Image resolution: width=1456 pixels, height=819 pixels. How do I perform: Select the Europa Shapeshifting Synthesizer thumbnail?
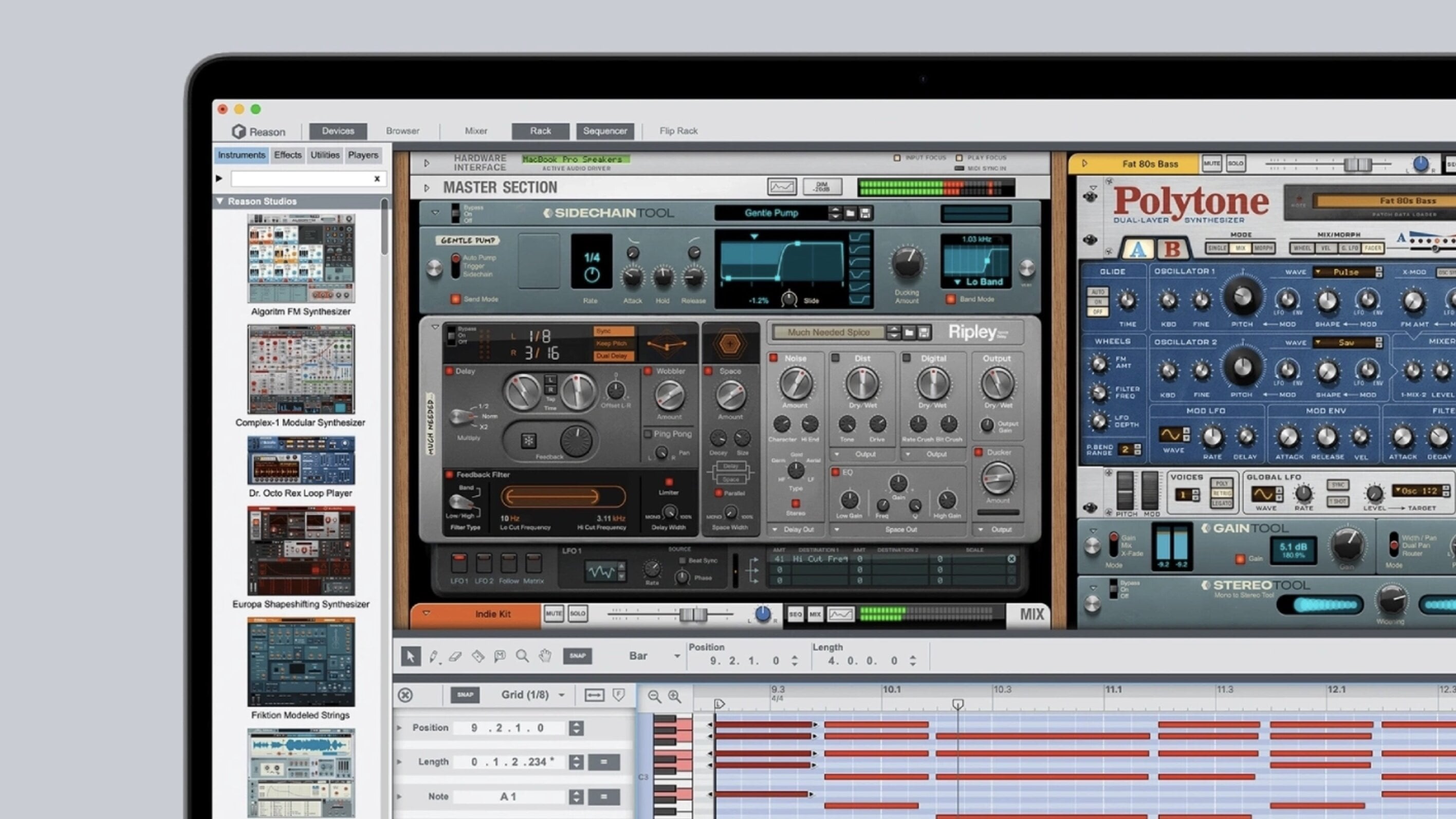(x=301, y=550)
